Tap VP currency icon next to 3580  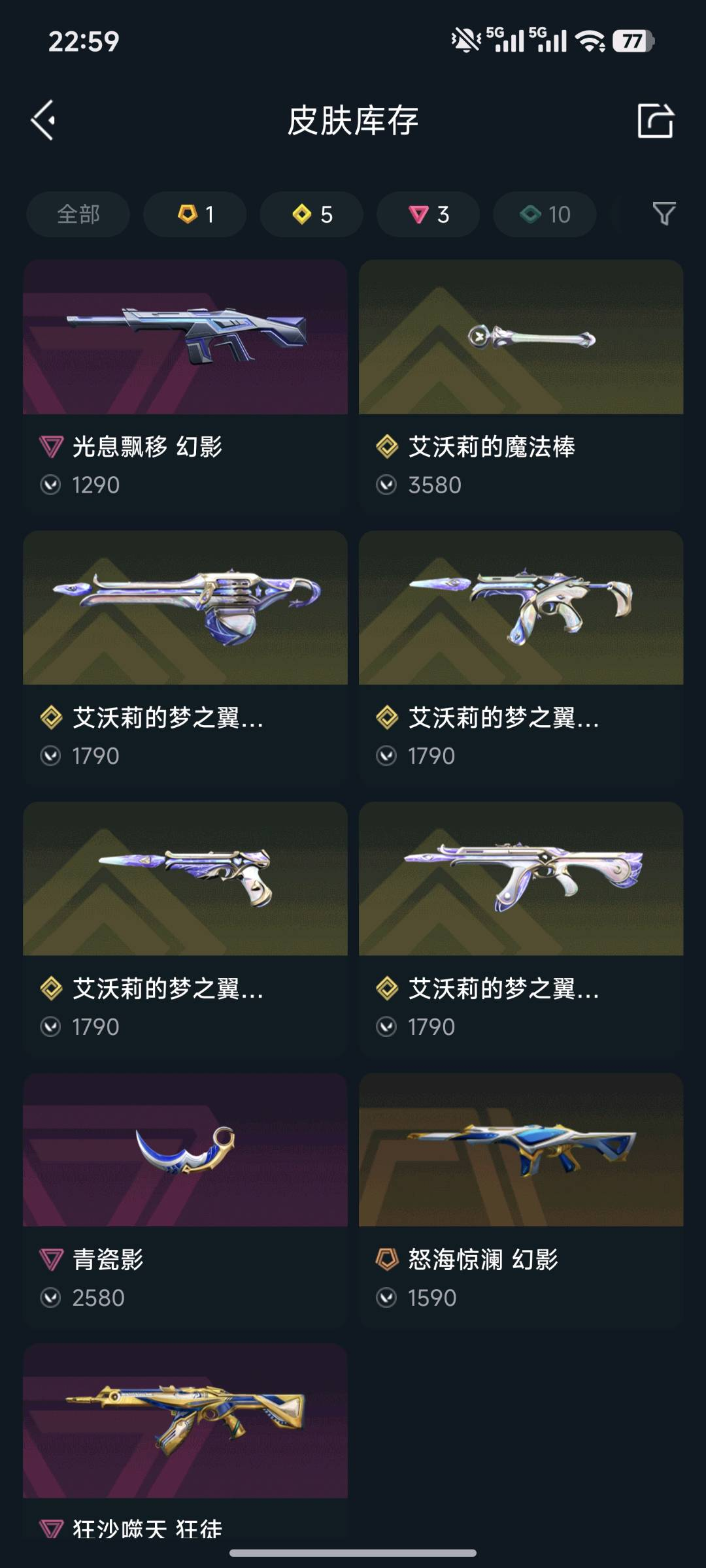[x=386, y=485]
